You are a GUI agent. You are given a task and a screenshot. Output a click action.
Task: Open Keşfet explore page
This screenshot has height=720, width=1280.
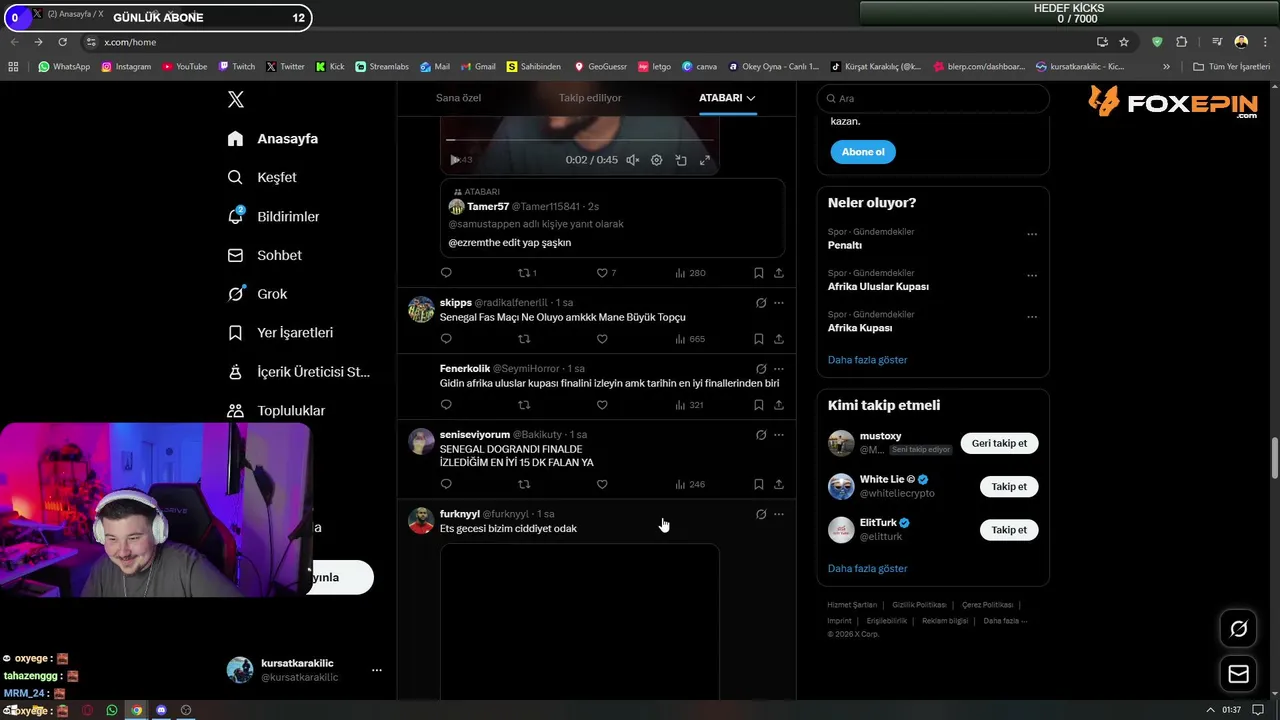pos(262,177)
